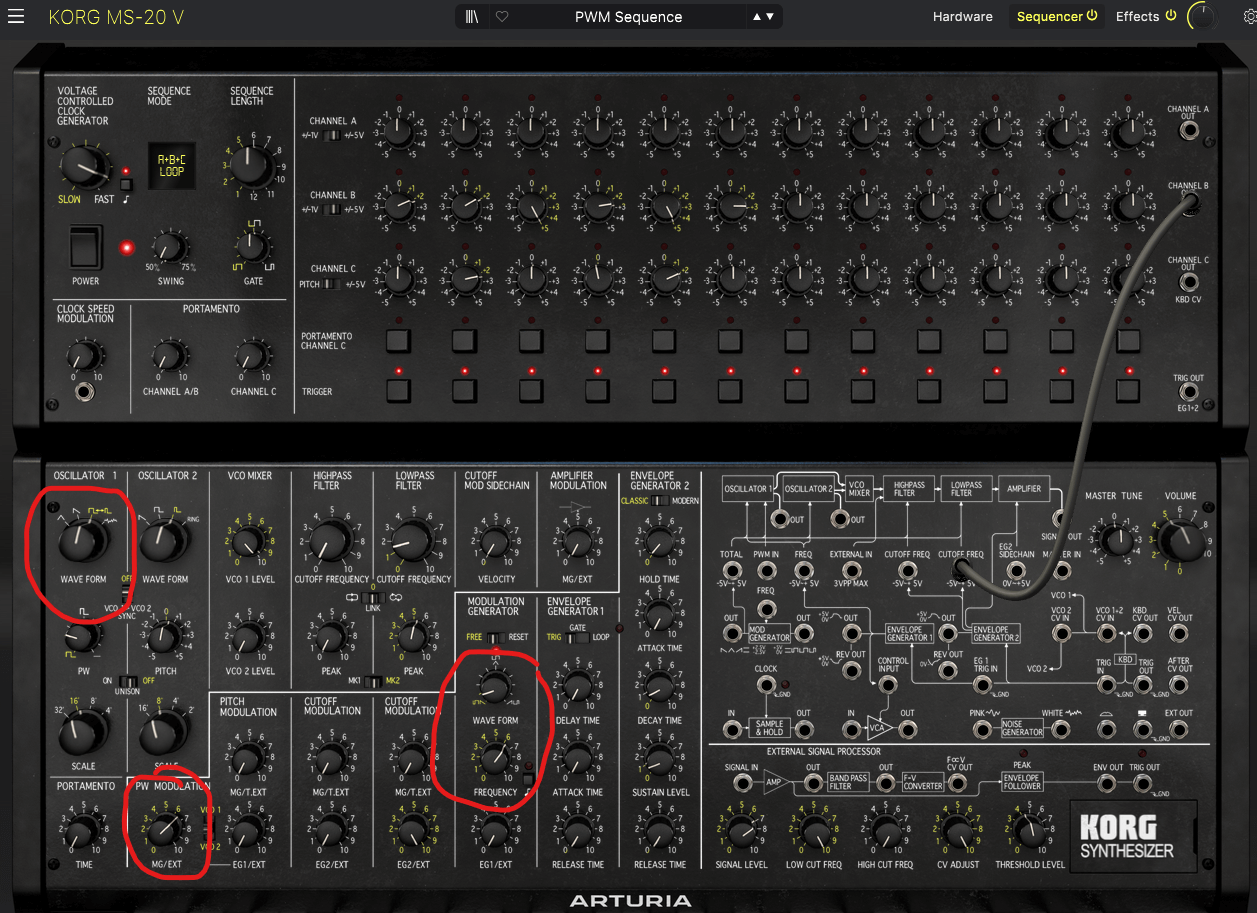Open the PWM Sequence preset name menu

[628, 17]
